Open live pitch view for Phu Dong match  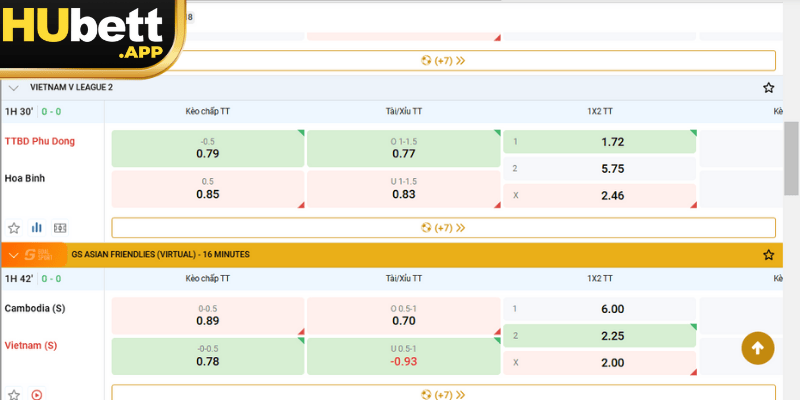(x=60, y=228)
